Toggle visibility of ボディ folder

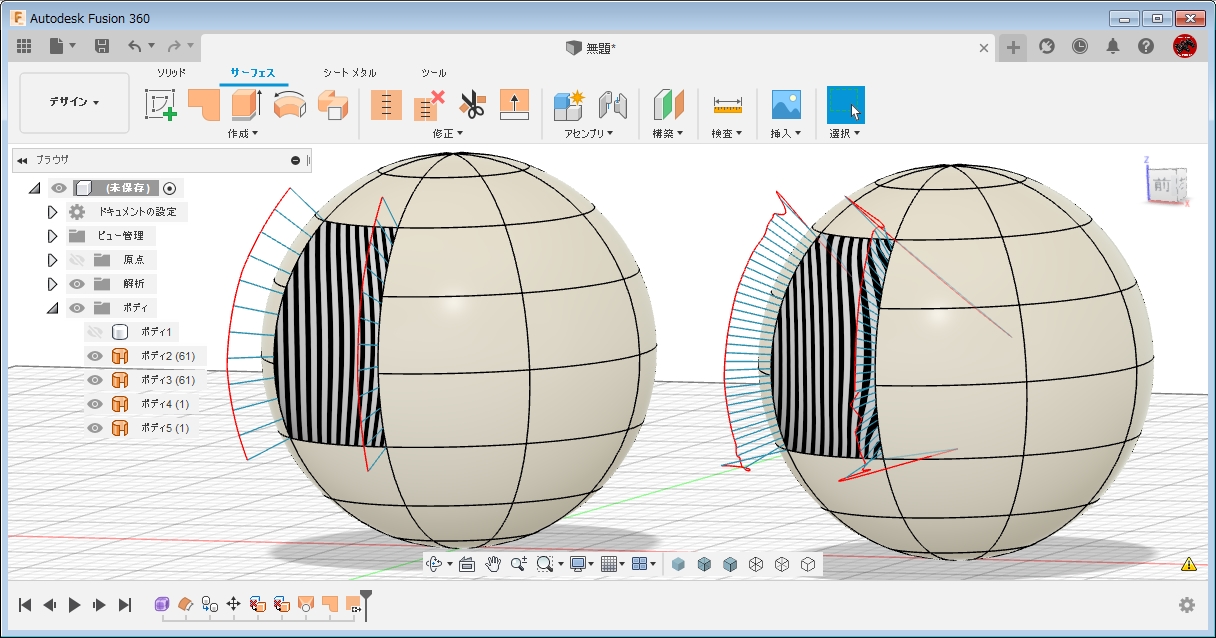coord(76,308)
